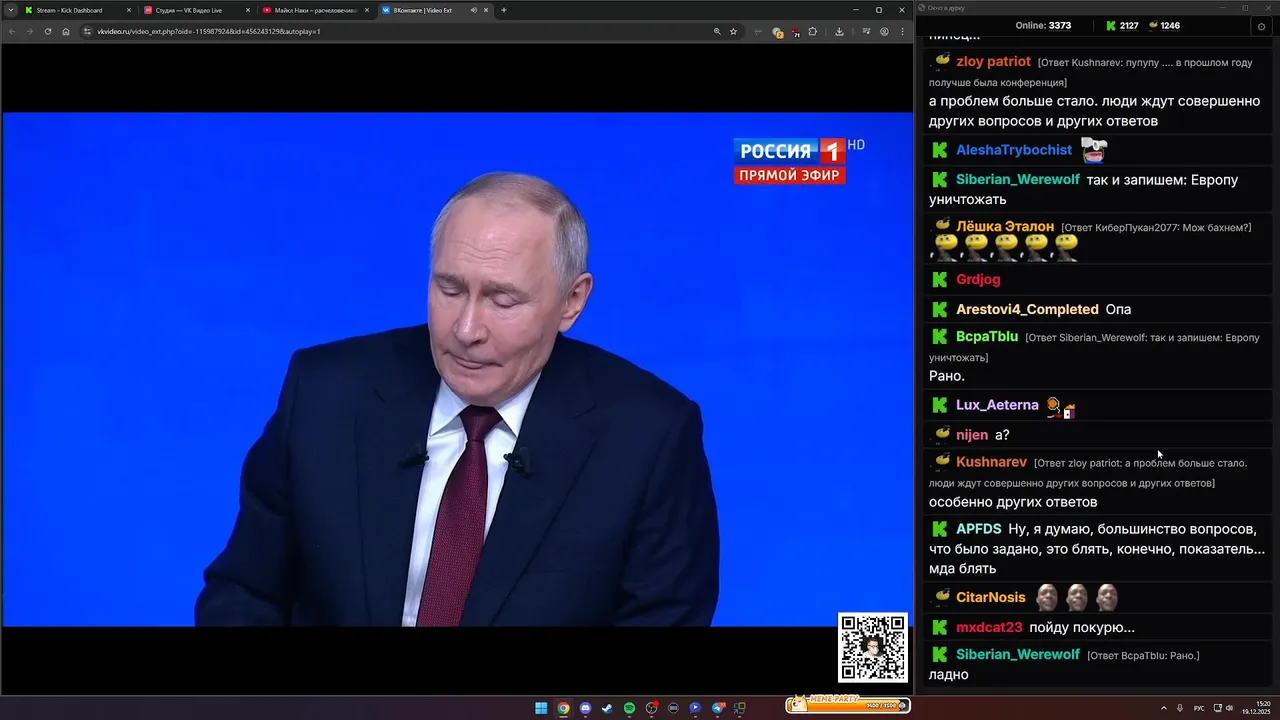Click VK badge next to nijen
This screenshot has width=1280, height=720.
click(x=942, y=434)
